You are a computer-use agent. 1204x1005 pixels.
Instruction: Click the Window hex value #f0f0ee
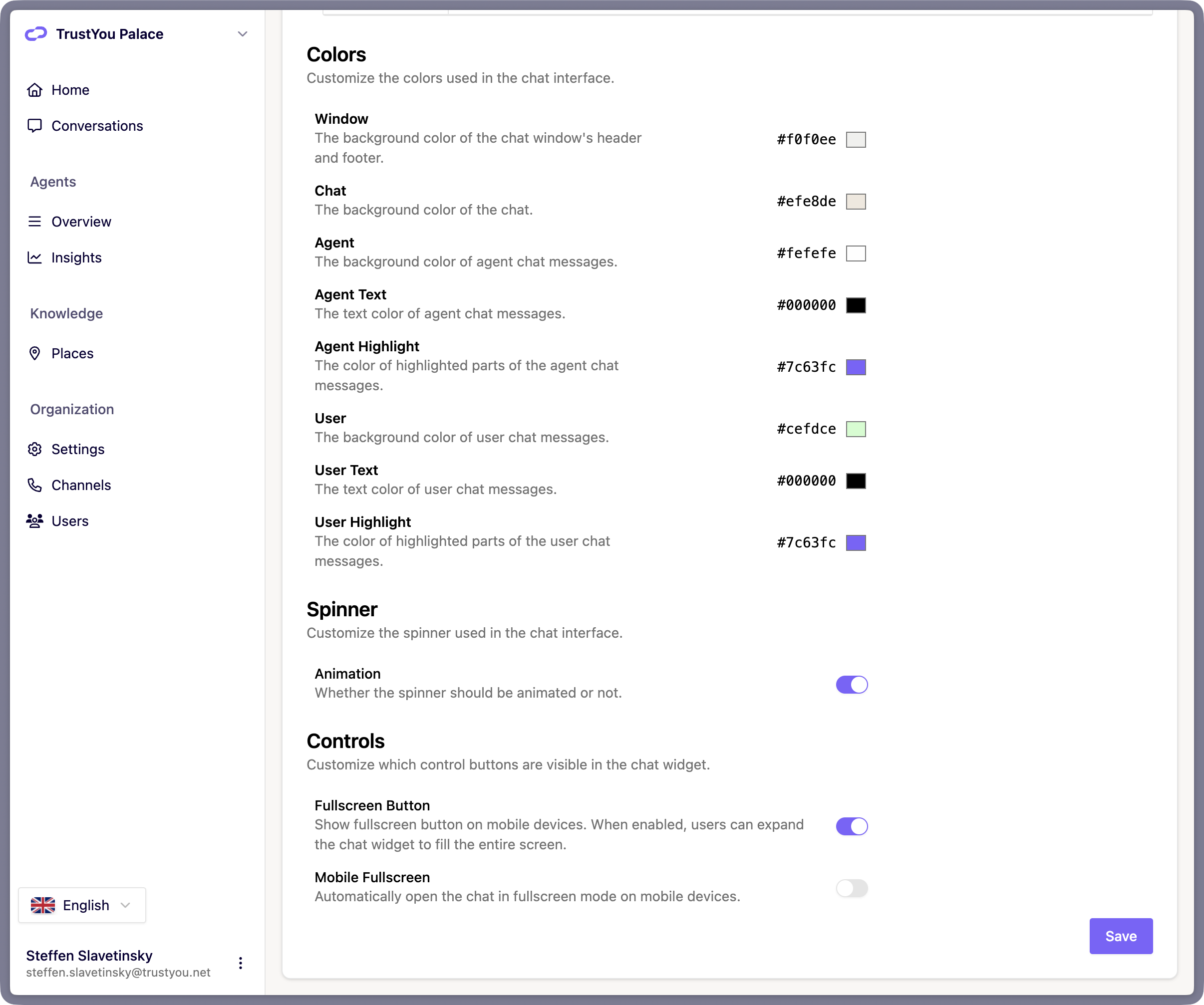[x=806, y=139]
